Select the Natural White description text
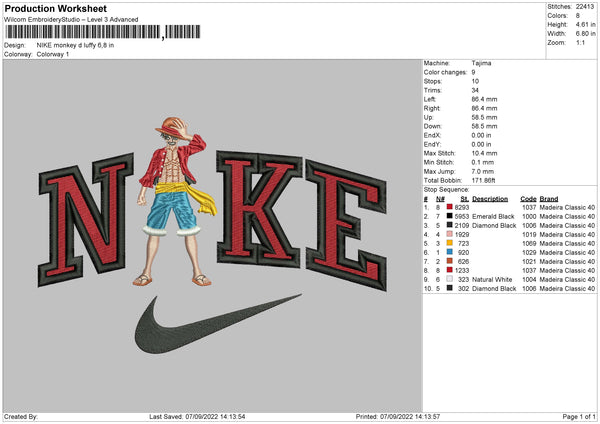 [492, 279]
